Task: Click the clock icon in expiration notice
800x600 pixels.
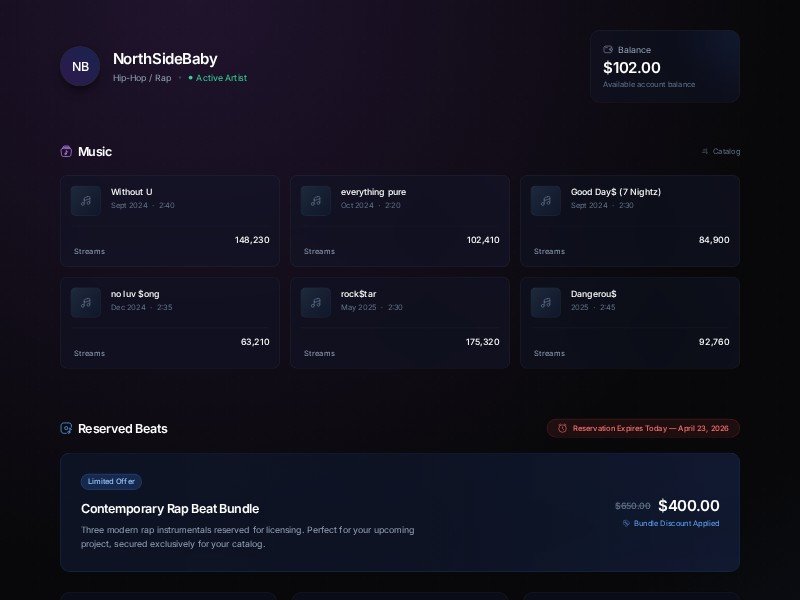Action: pyautogui.click(x=562, y=428)
